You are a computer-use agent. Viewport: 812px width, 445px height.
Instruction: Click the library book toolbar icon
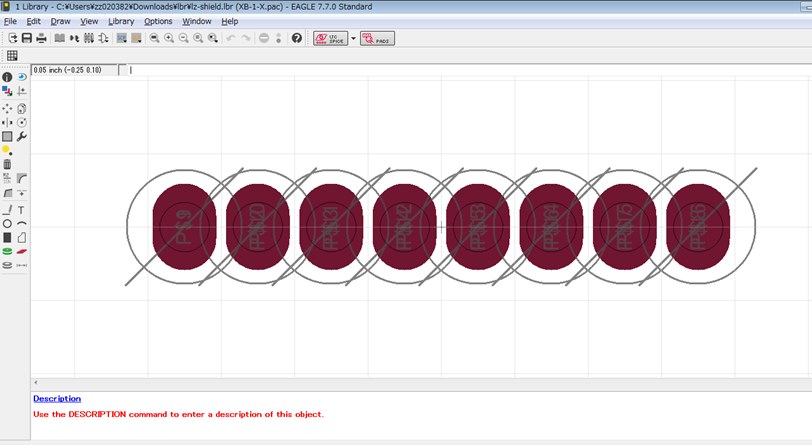click(x=60, y=38)
